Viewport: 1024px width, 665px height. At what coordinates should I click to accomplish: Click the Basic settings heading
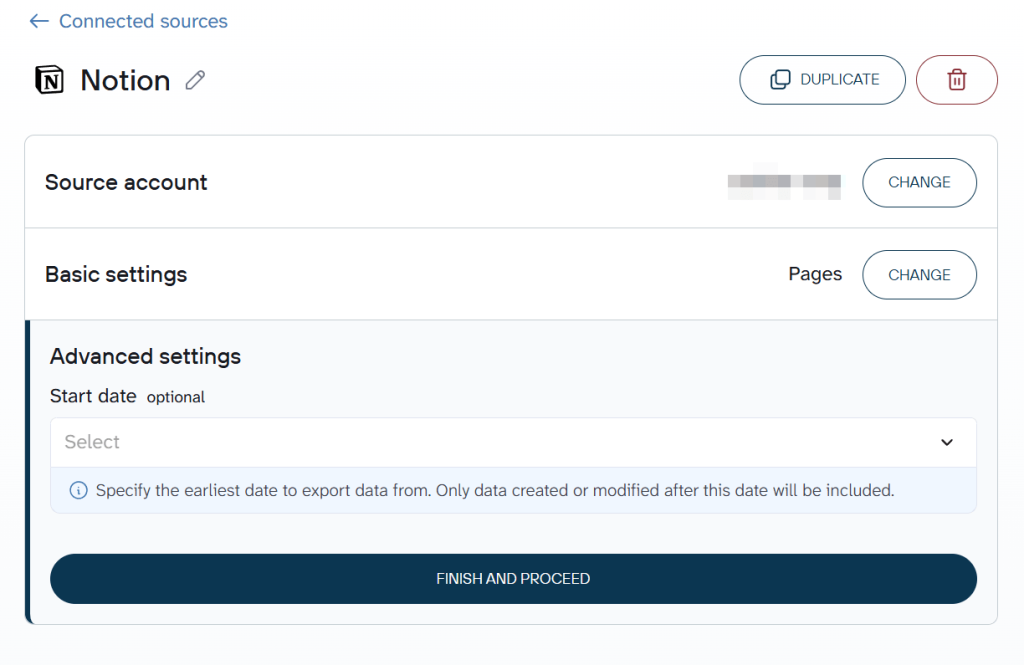(115, 274)
